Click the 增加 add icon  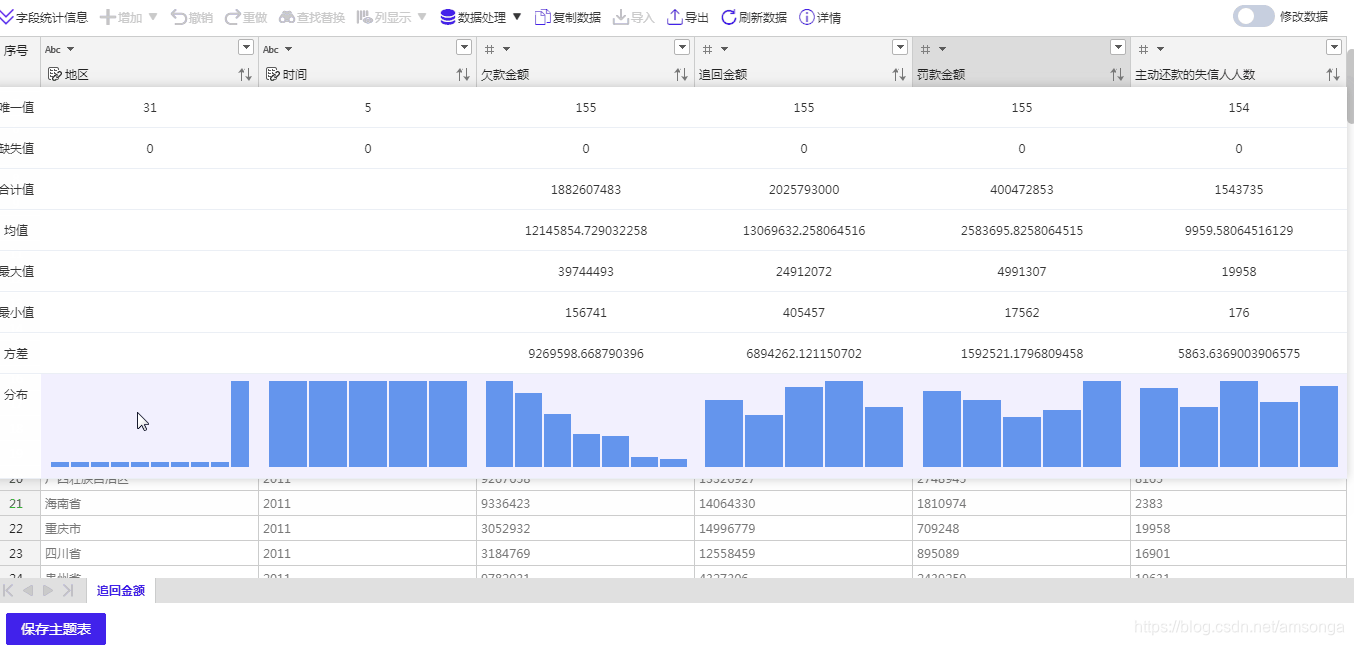pyautogui.click(x=108, y=17)
